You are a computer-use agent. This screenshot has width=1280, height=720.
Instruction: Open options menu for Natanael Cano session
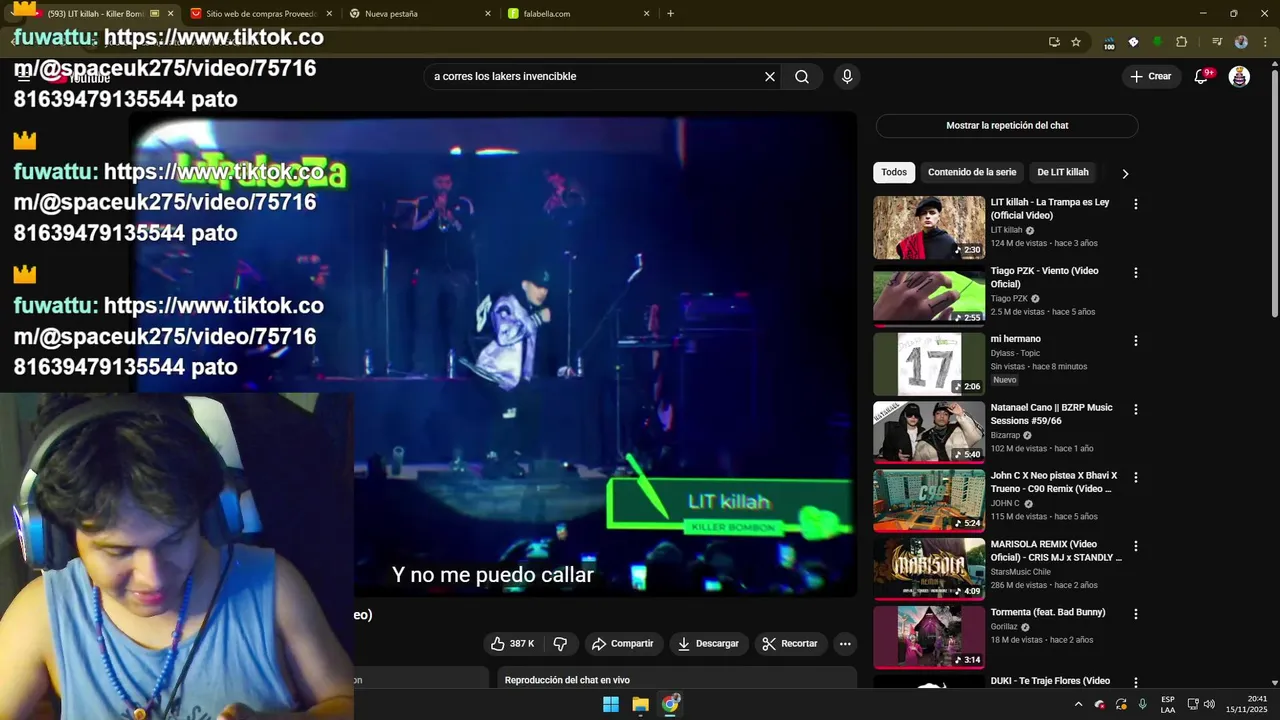(x=1135, y=409)
